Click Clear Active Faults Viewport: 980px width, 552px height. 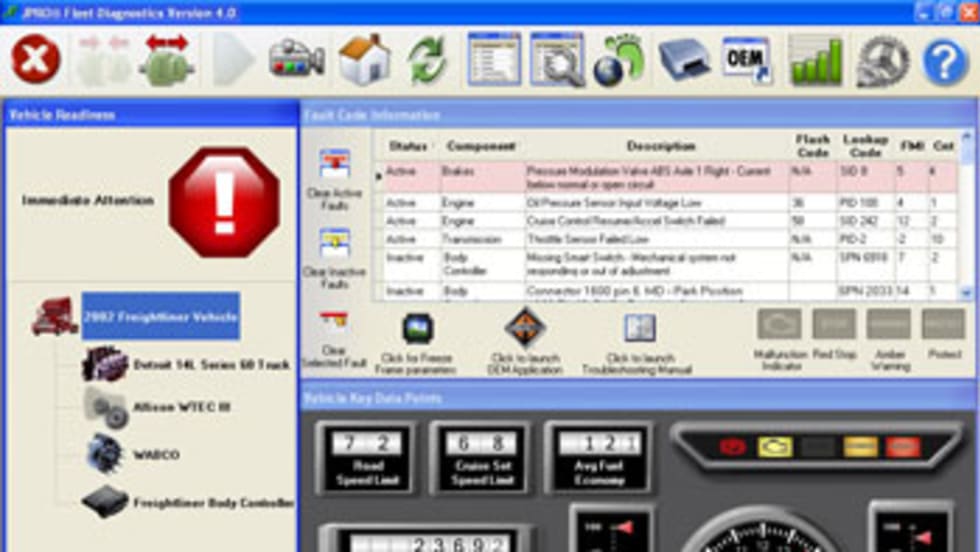point(334,180)
